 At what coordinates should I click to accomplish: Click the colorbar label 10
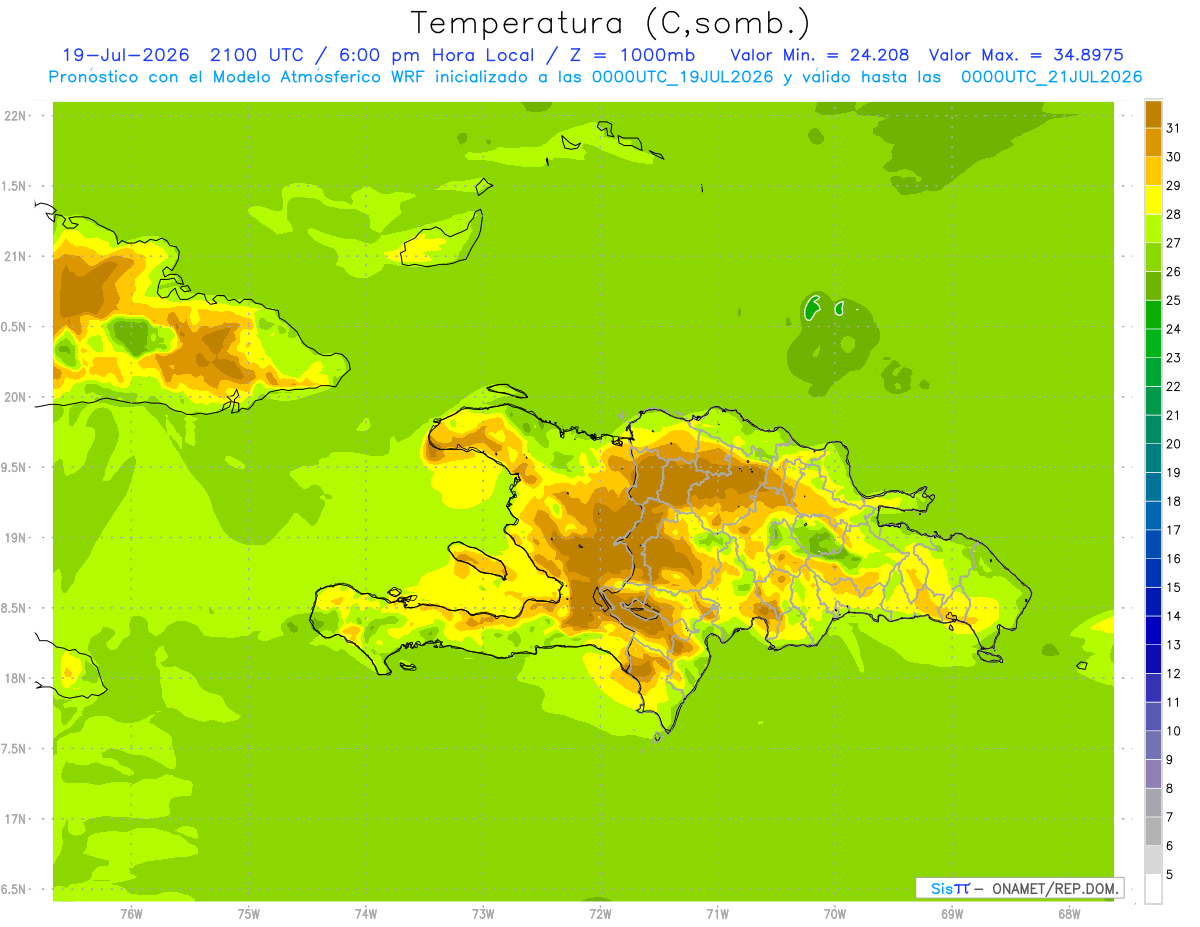coord(1173,731)
